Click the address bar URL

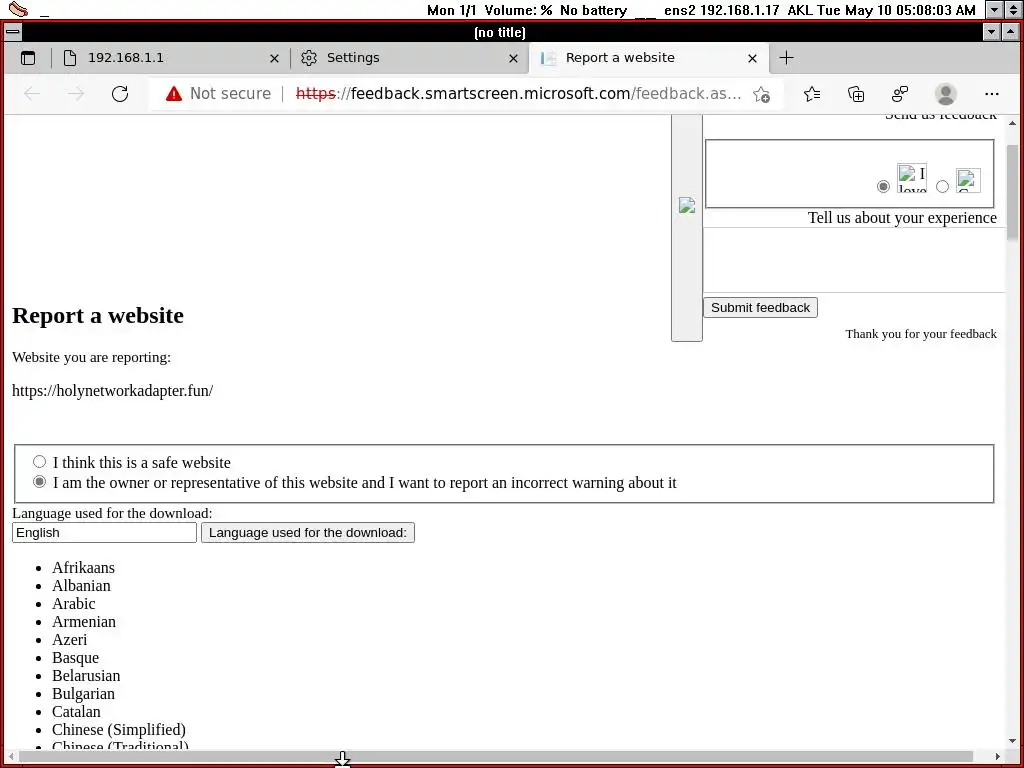[519, 94]
